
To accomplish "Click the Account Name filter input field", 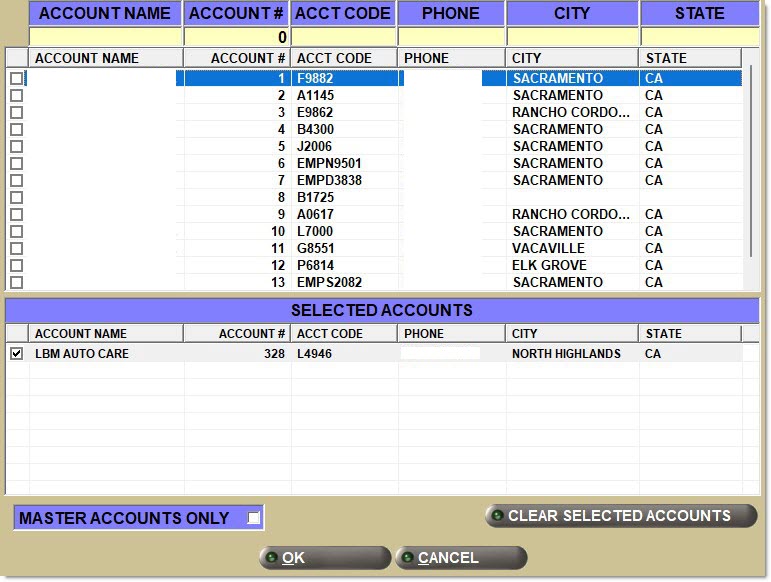I will tap(106, 37).
